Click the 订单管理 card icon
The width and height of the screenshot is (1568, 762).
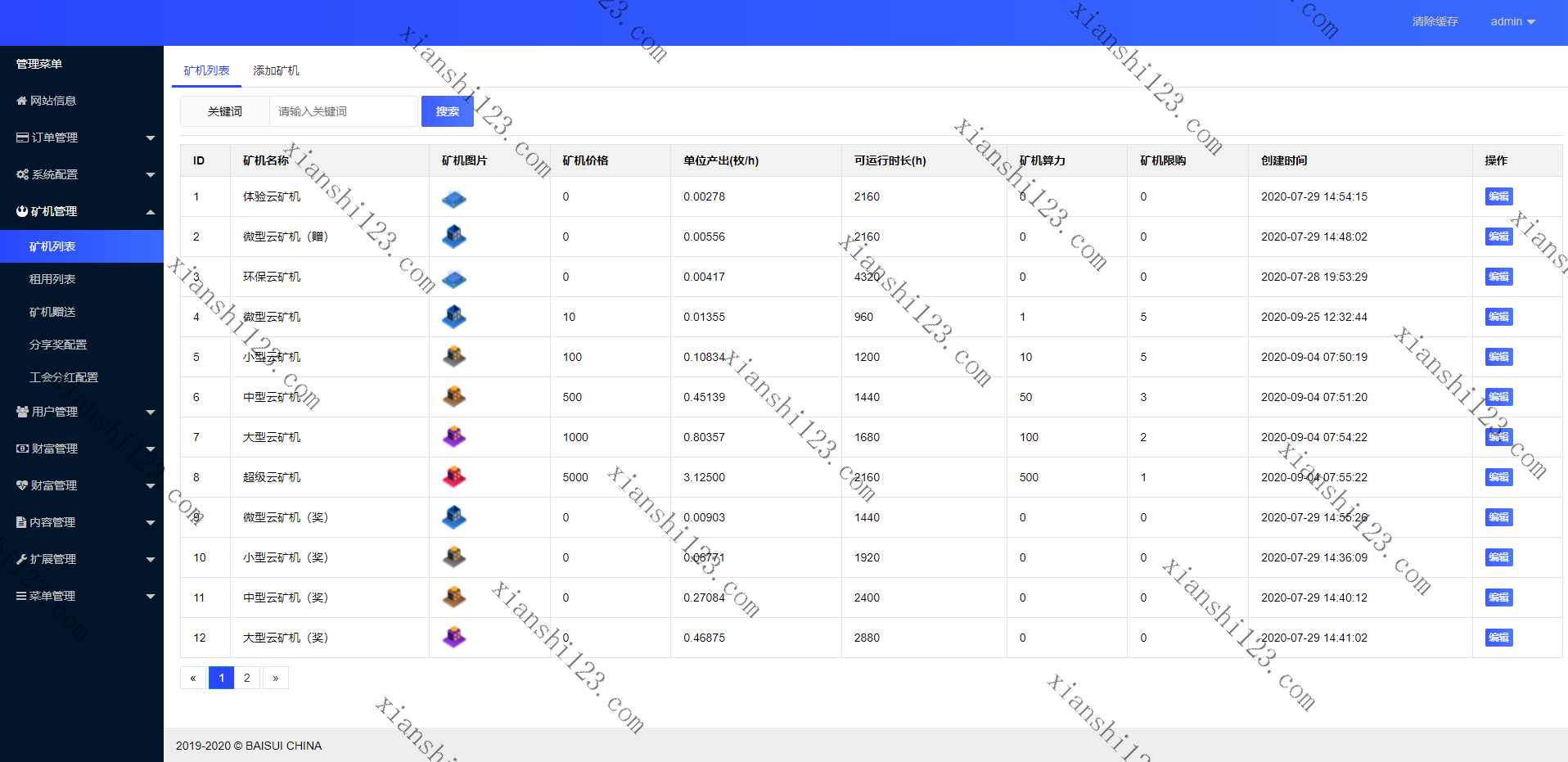(x=22, y=138)
